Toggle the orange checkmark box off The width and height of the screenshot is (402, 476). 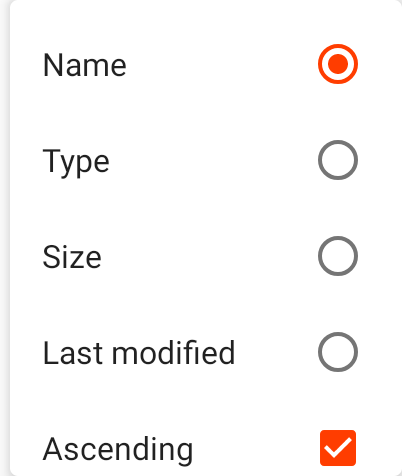[338, 448]
